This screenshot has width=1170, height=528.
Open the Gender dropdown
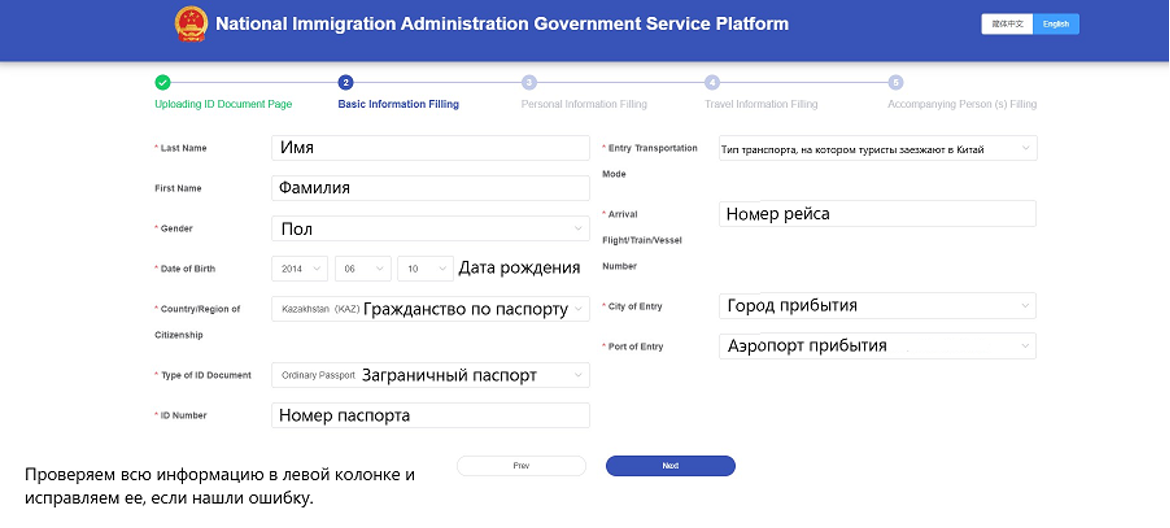click(x=430, y=229)
